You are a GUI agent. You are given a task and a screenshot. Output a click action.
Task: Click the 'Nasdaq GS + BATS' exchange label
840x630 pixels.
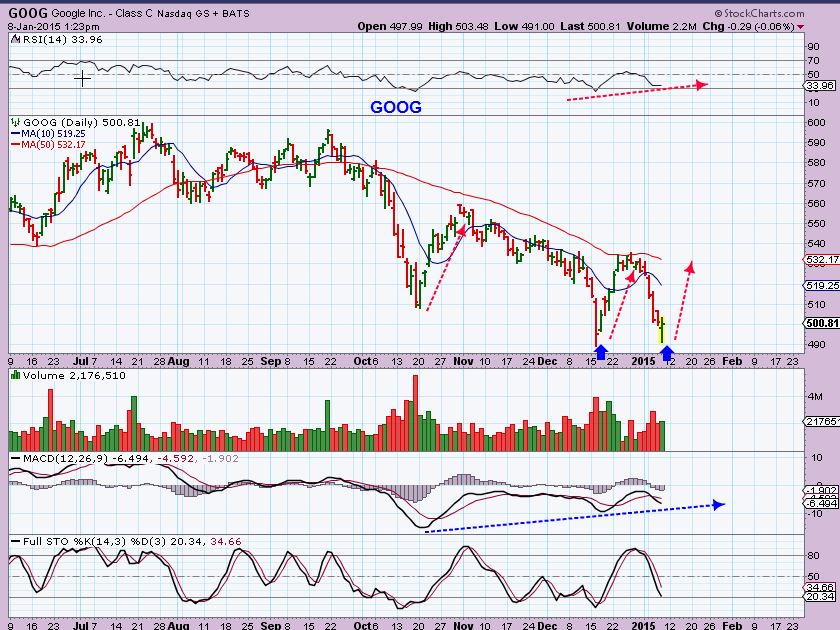point(204,13)
